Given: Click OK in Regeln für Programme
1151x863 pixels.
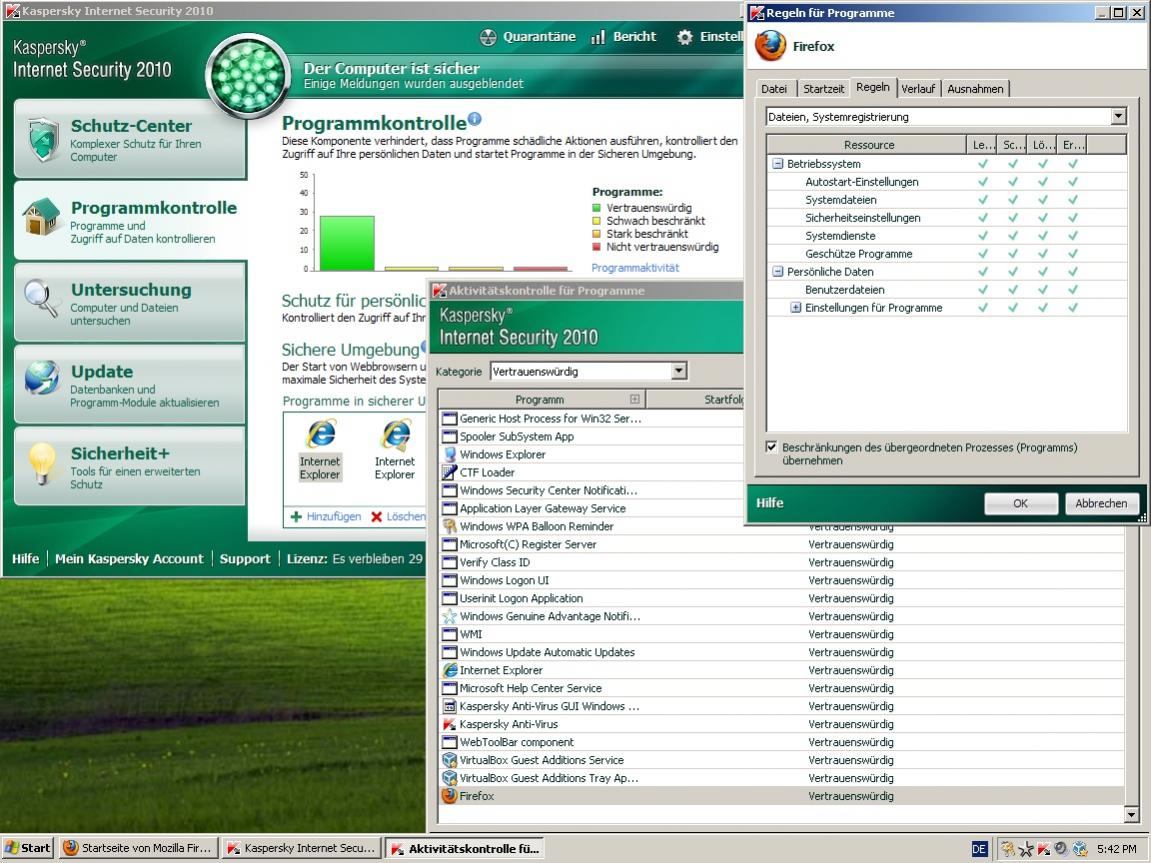Looking at the screenshot, I should [x=1020, y=503].
